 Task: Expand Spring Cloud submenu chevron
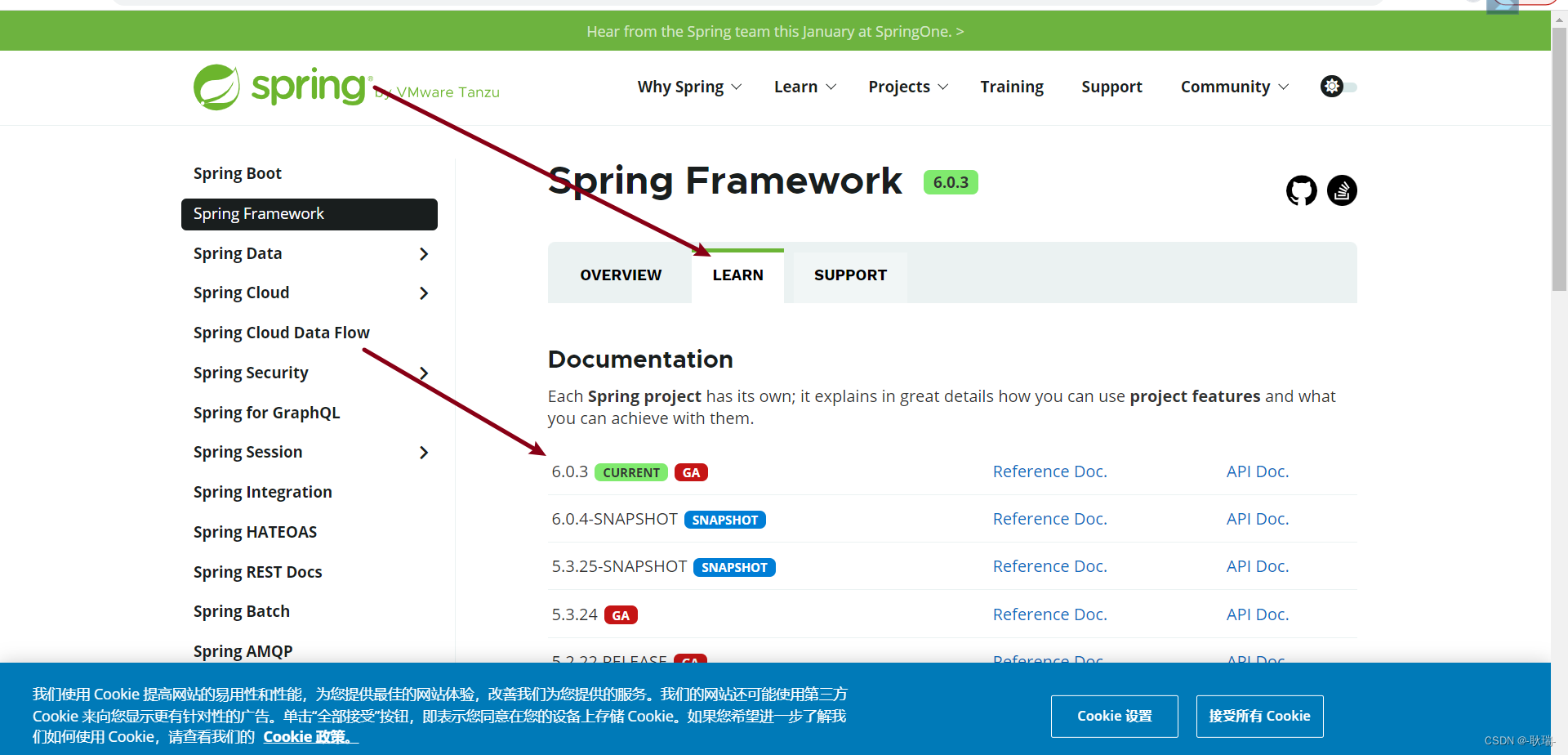(x=423, y=293)
